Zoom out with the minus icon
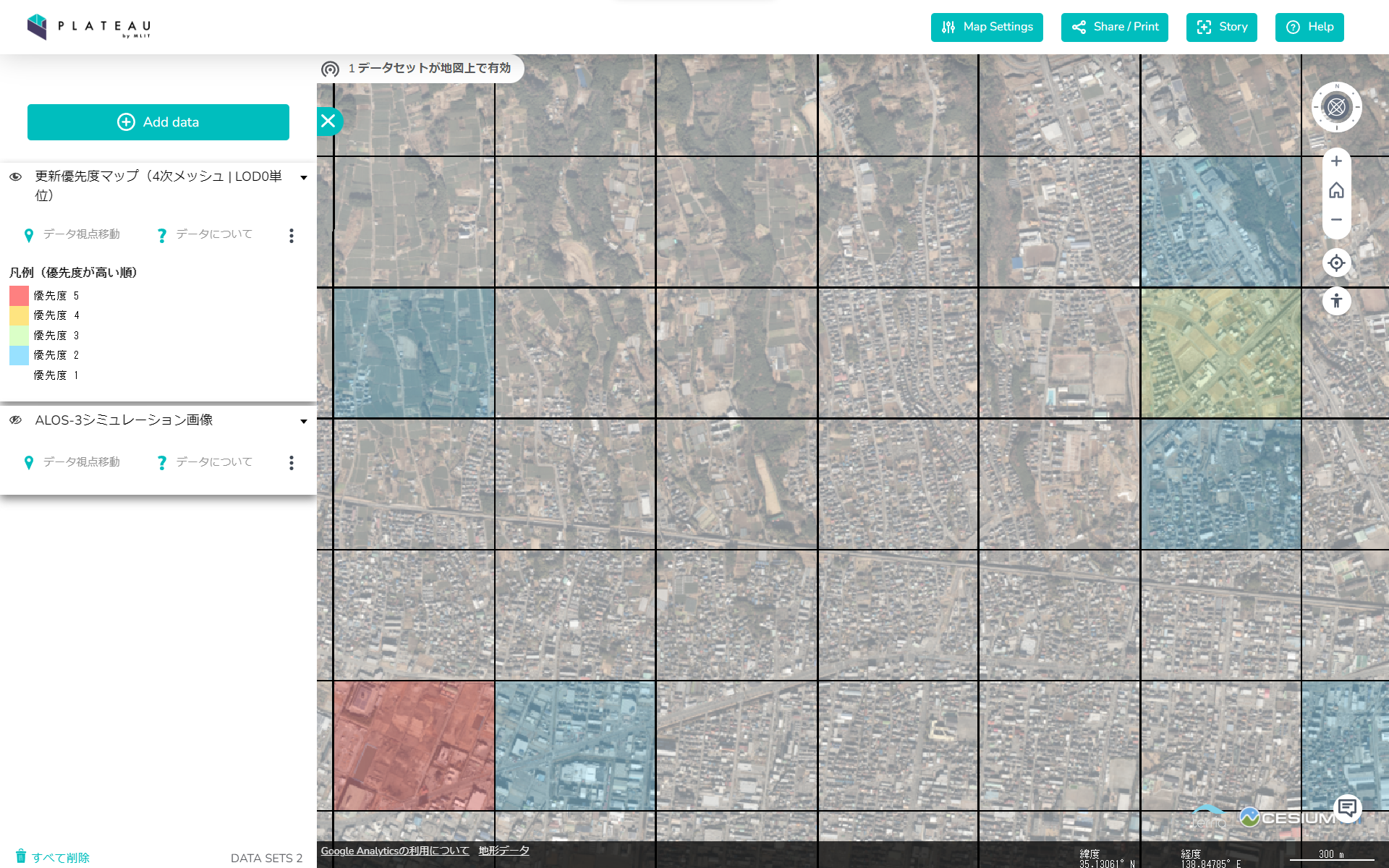This screenshot has height=868, width=1389. [1336, 220]
